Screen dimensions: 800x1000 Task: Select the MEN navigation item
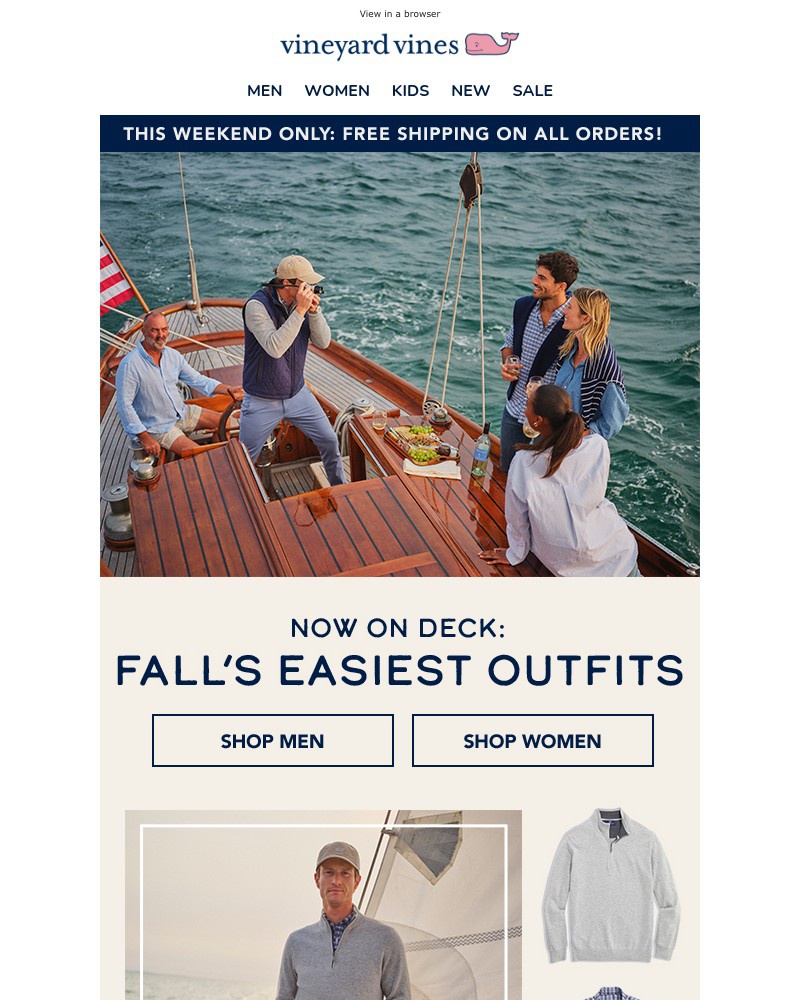[x=264, y=91]
